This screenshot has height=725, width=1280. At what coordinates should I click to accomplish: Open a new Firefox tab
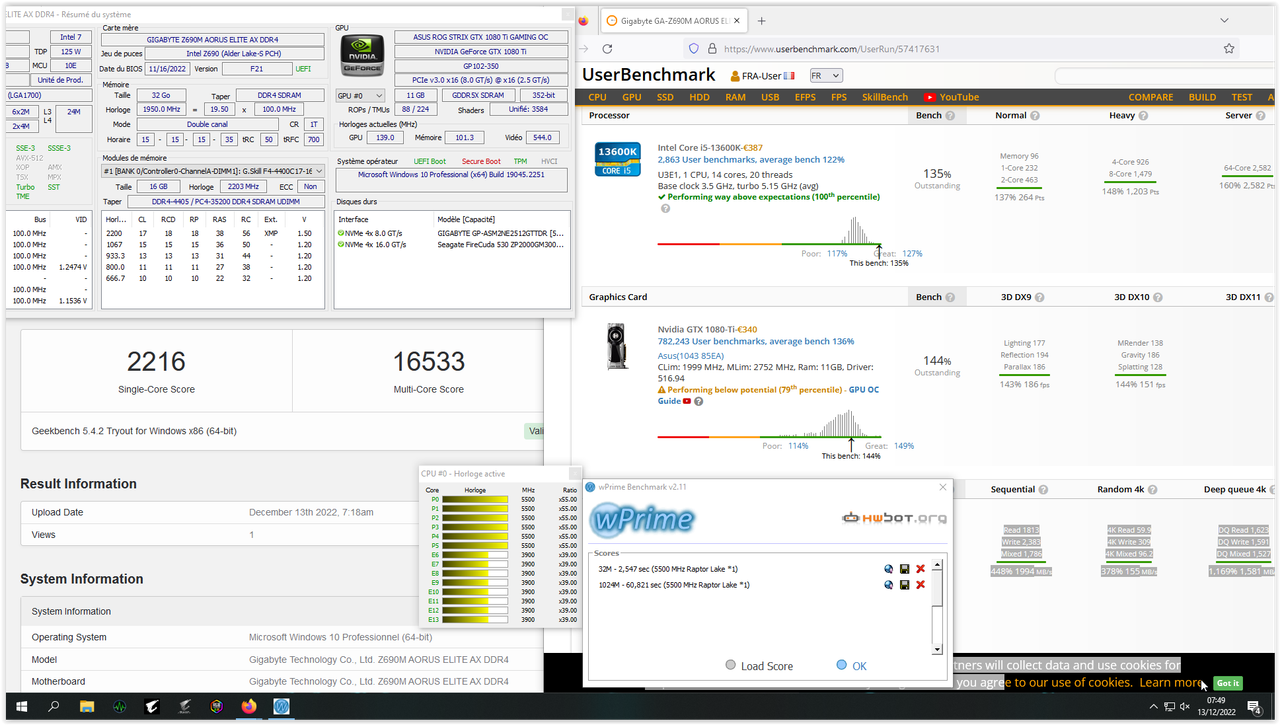point(761,20)
